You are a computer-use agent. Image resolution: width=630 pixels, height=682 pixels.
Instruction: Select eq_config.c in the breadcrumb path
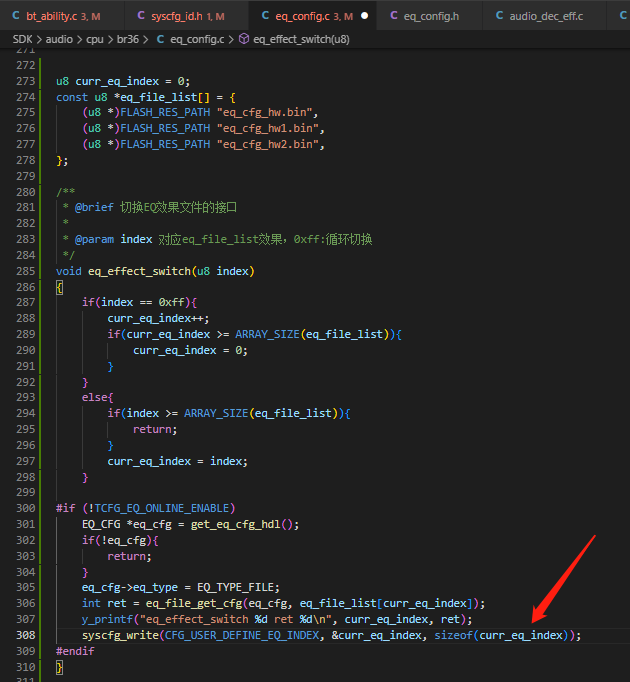click(x=197, y=40)
